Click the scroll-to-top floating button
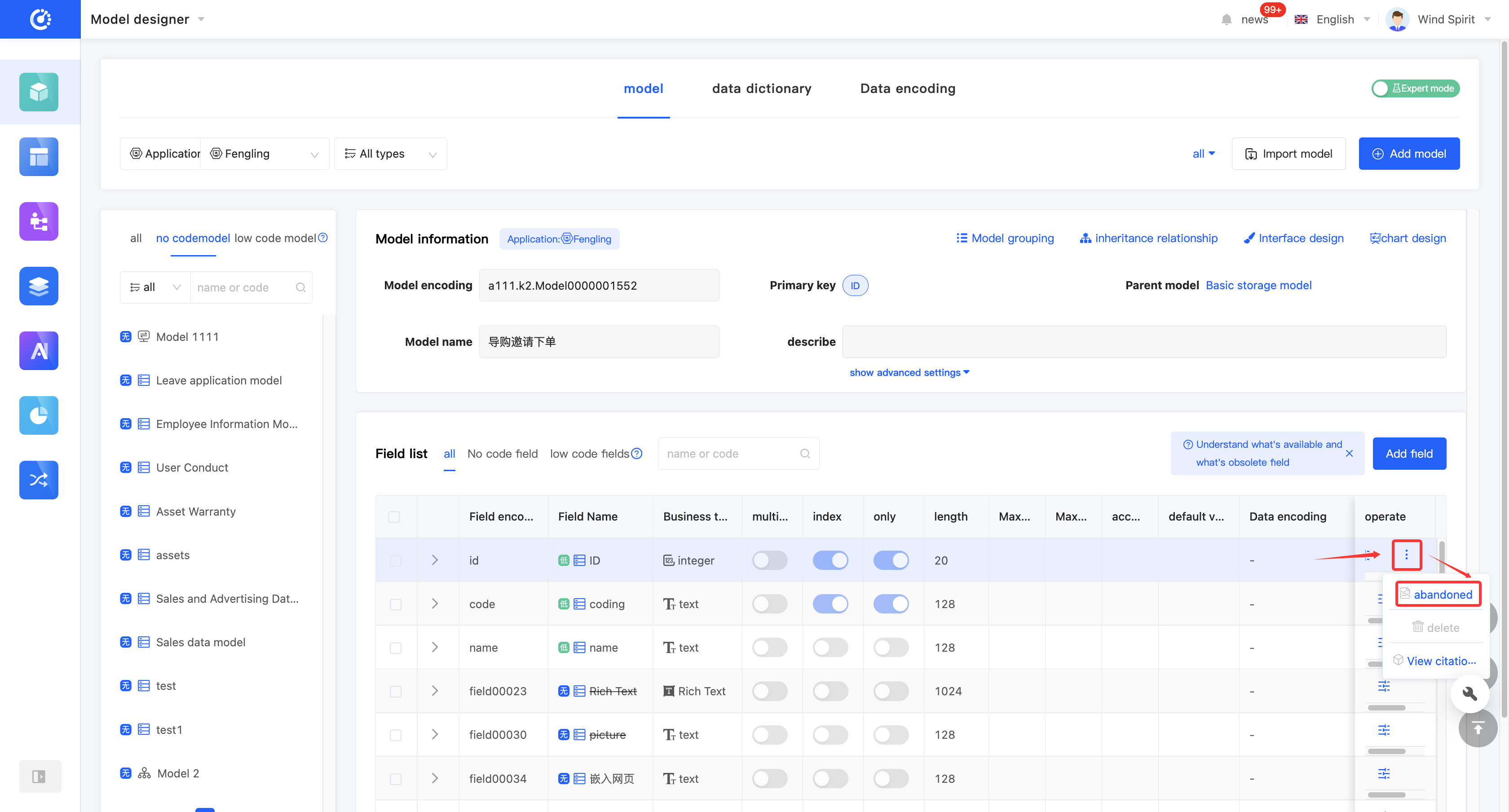The width and height of the screenshot is (1509, 812). [x=1478, y=728]
